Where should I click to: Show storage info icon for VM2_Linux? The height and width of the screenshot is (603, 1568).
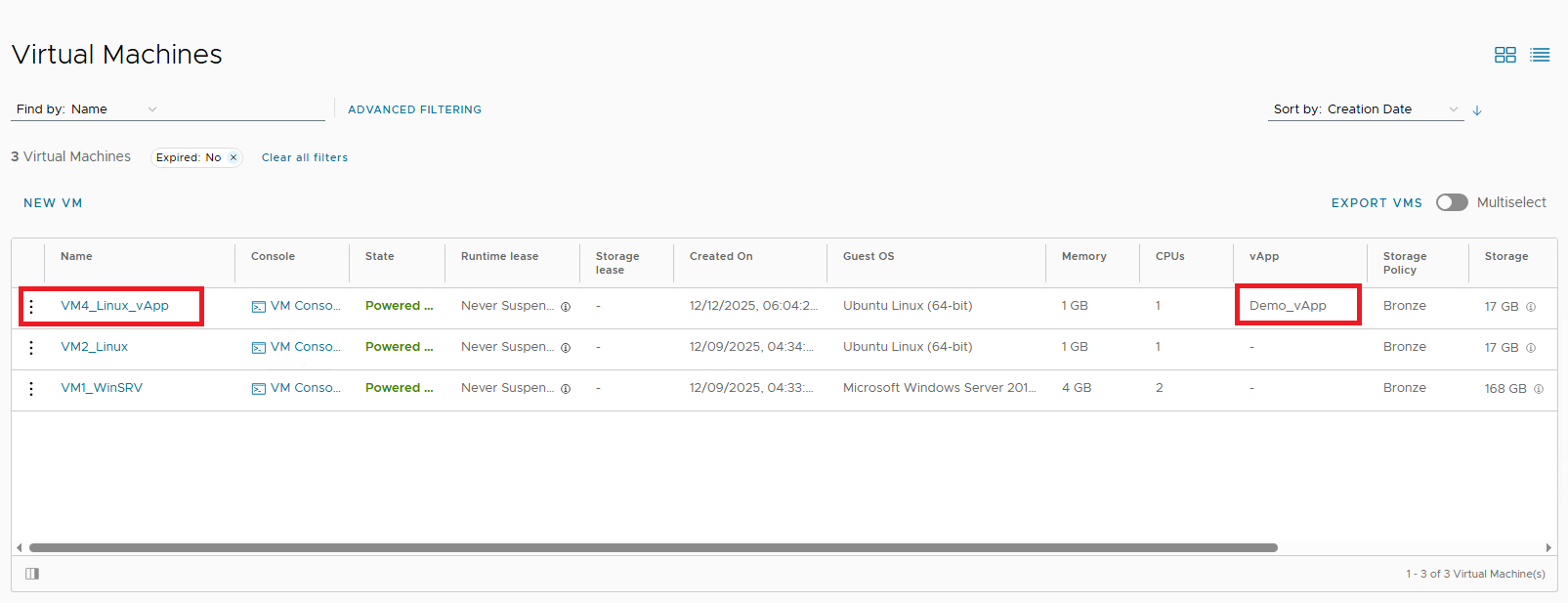tap(1531, 348)
